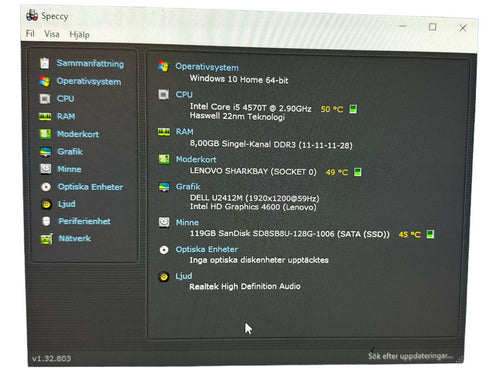Open Nätverk label in sidebar
The height and width of the screenshot is (368, 490).
pyautogui.click(x=75, y=238)
